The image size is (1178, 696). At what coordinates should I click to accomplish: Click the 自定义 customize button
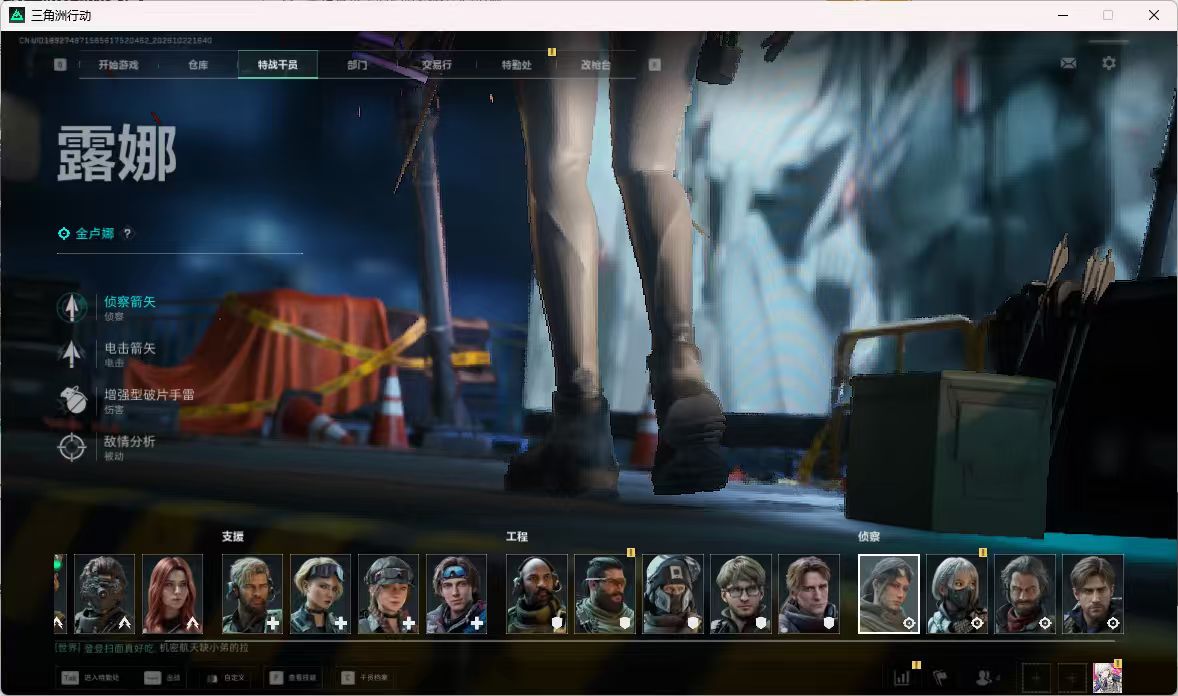225,678
